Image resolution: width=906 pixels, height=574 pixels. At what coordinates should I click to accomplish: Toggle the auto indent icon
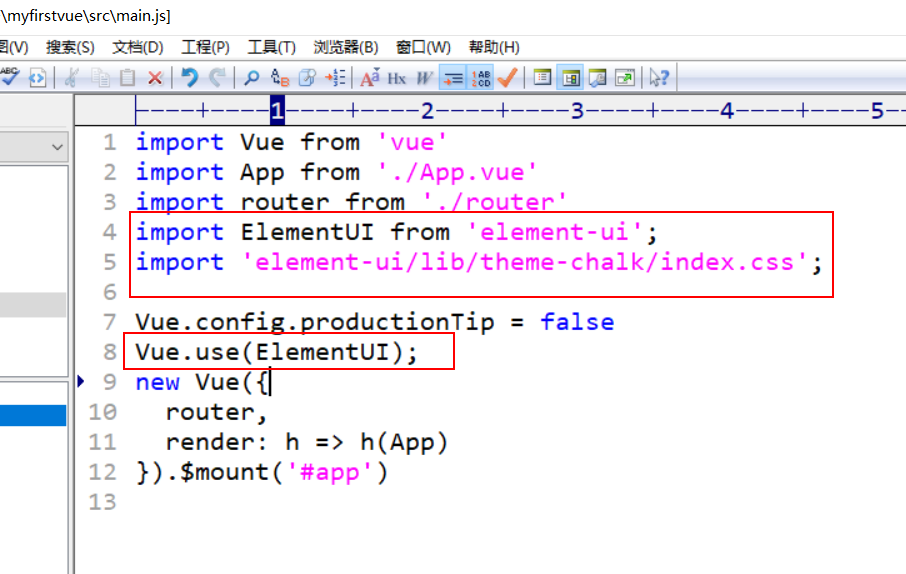(452, 77)
